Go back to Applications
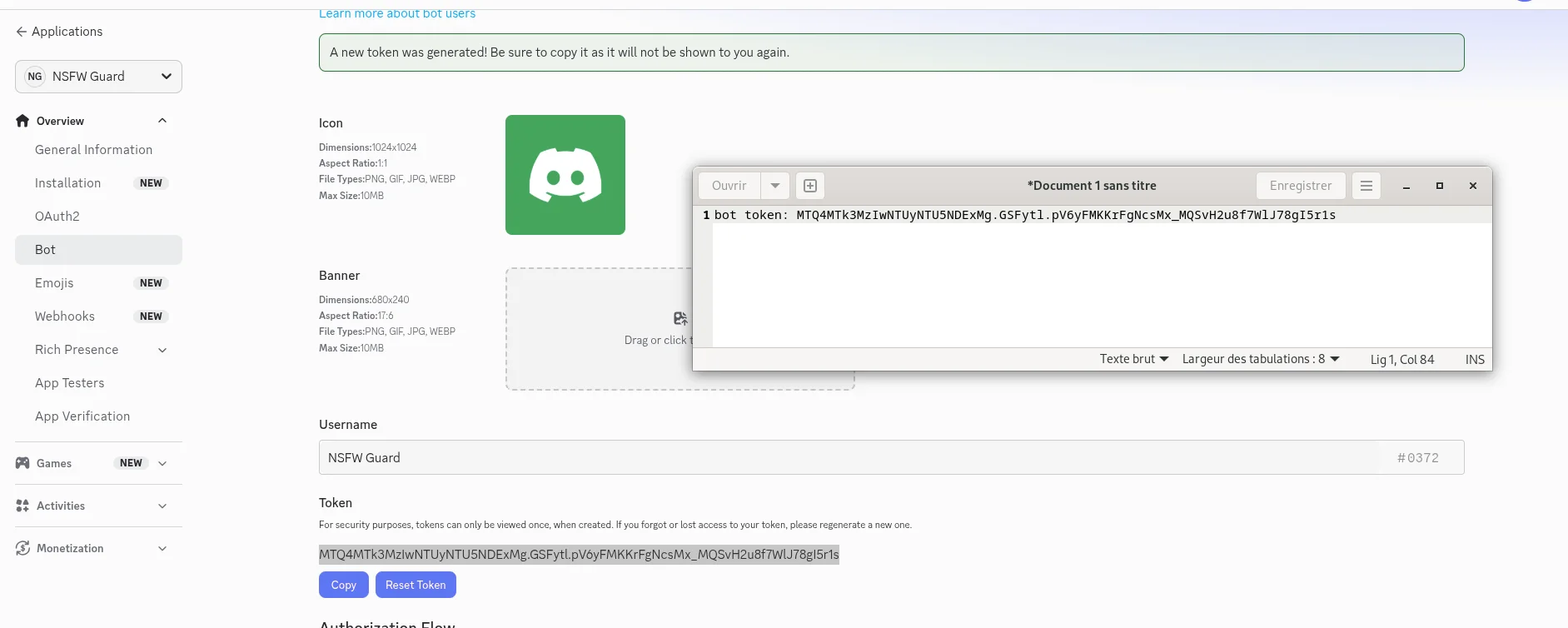 (x=59, y=32)
